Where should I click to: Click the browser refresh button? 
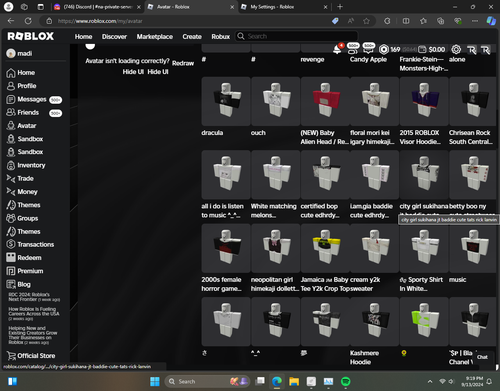(28, 21)
